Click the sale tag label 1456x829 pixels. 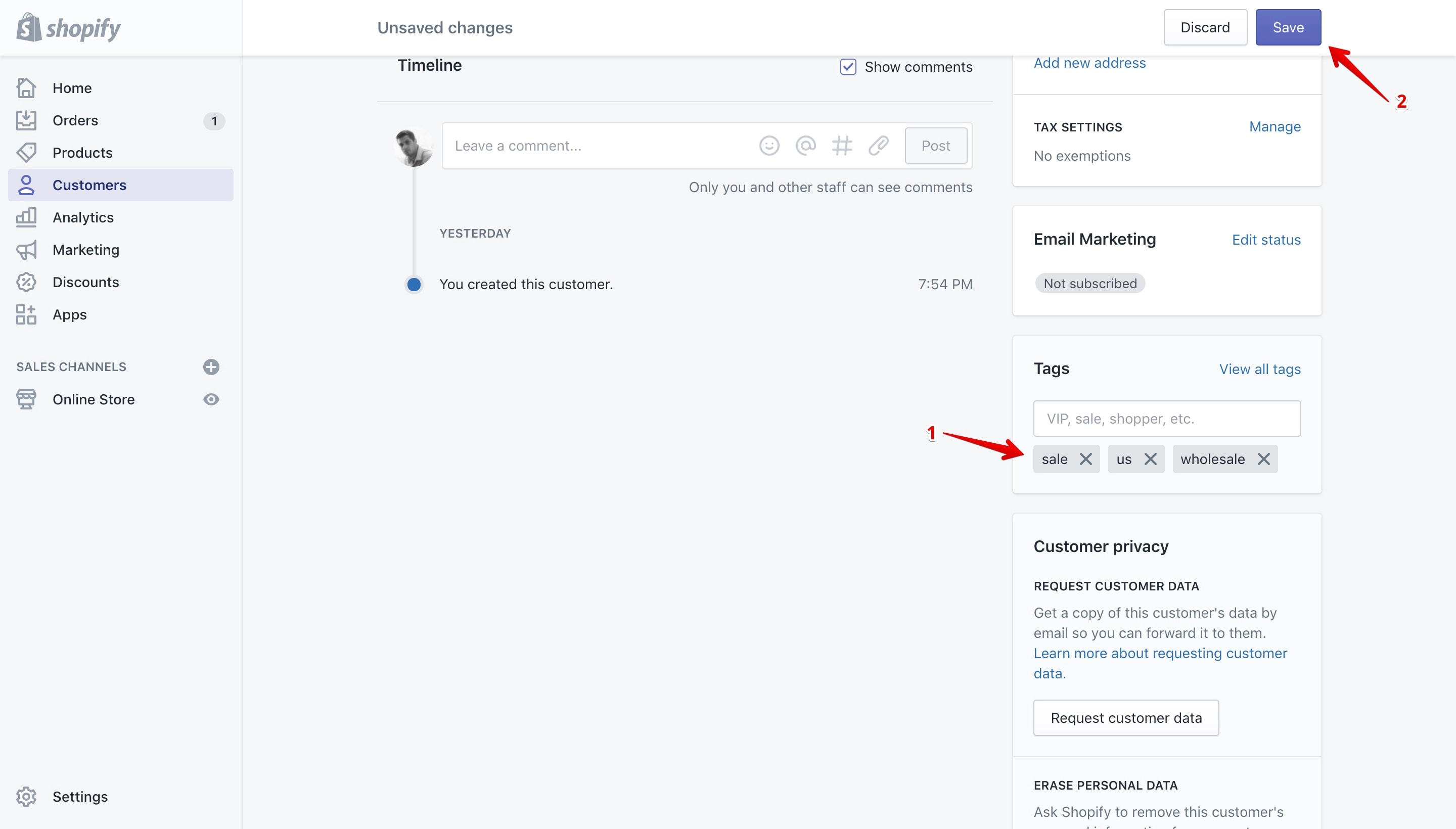click(x=1054, y=459)
